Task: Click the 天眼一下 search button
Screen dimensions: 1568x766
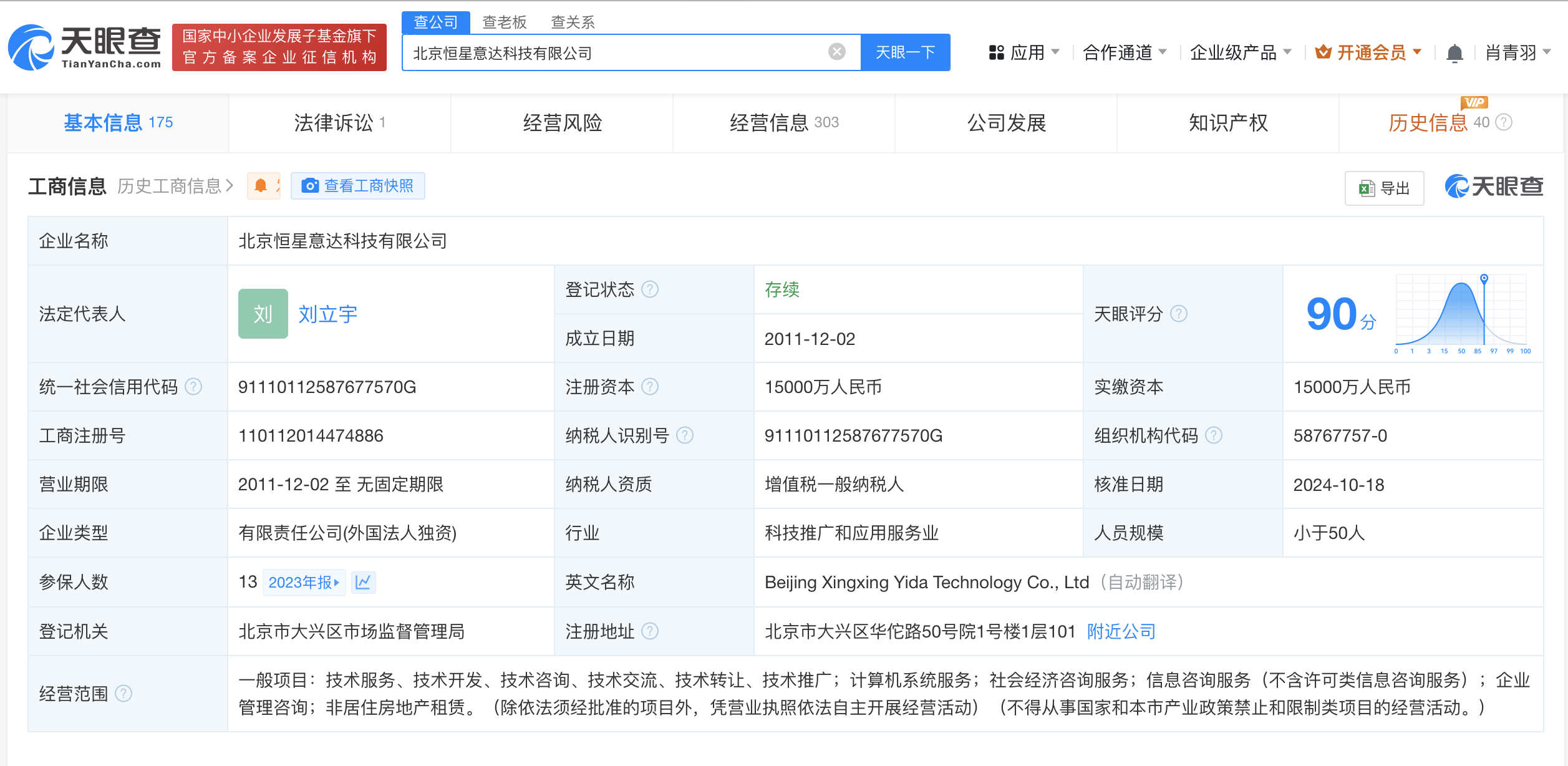Action: pyautogui.click(x=905, y=52)
